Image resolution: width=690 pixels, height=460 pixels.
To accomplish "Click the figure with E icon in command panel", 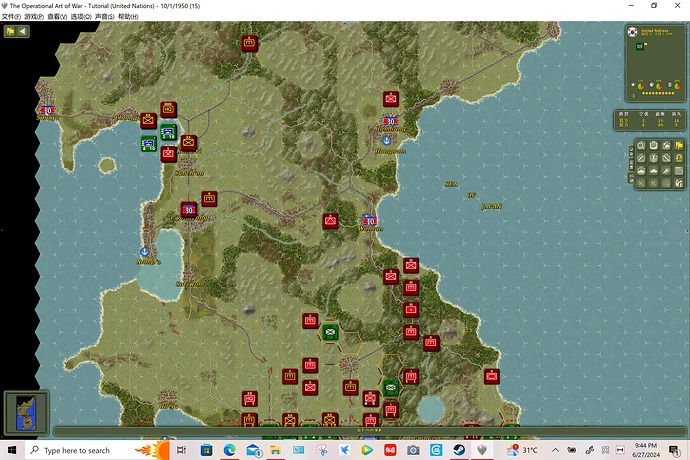I will [x=679, y=183].
